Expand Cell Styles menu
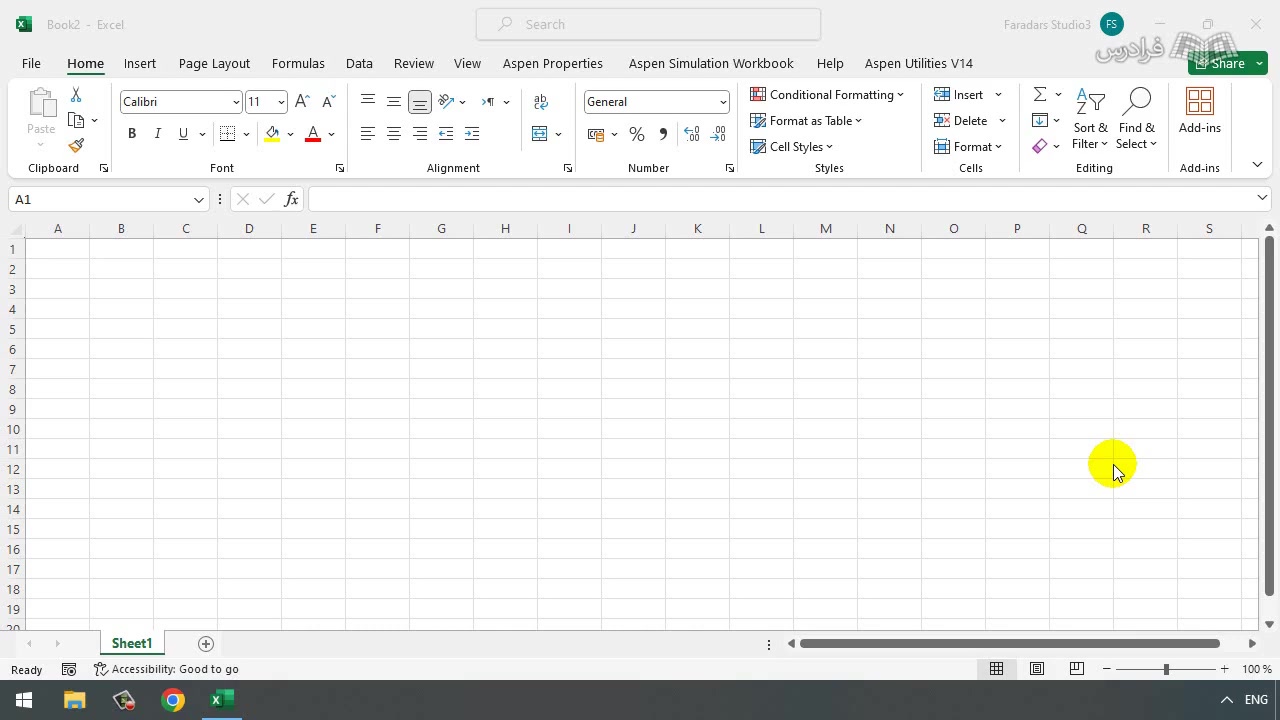This screenshot has height=720, width=1280. click(x=792, y=146)
